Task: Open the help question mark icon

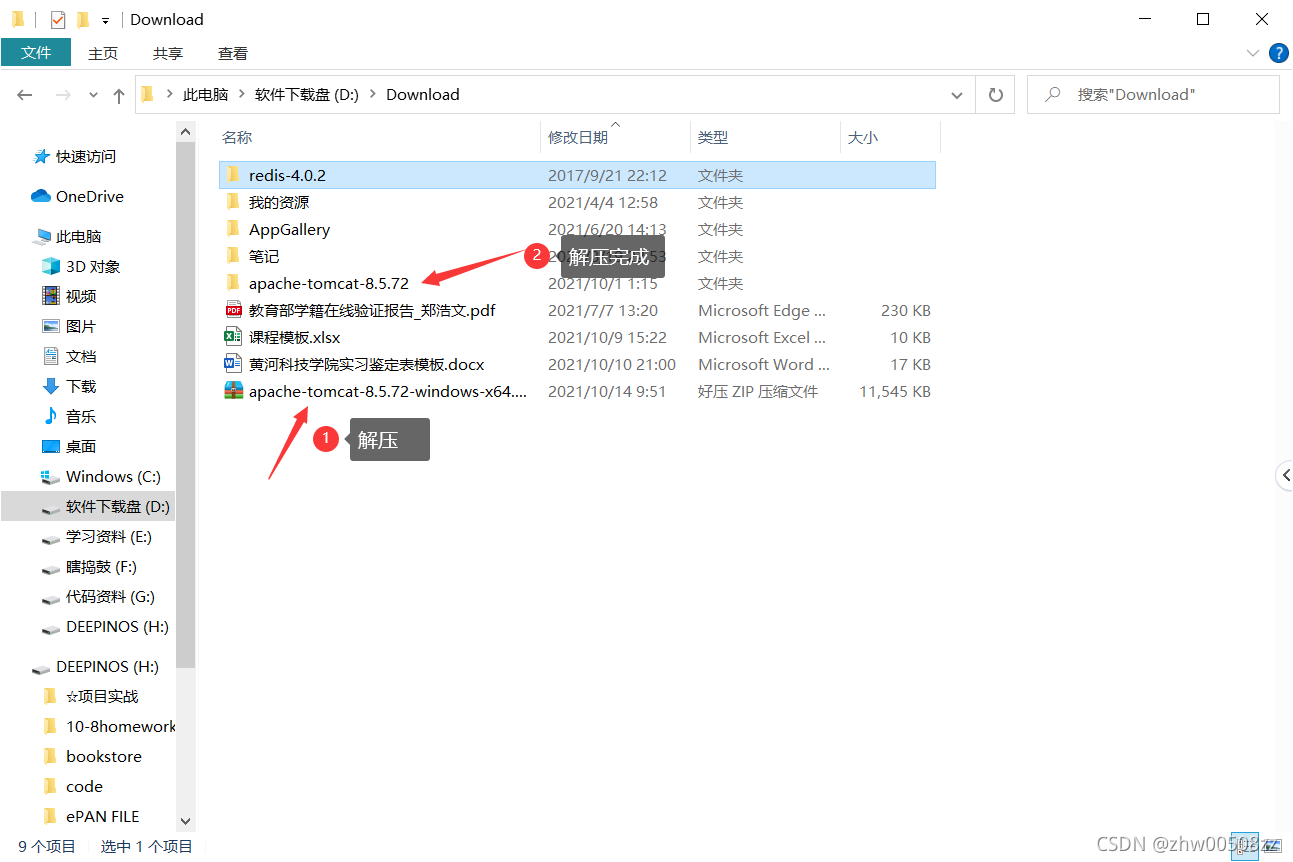Action: 1278,53
